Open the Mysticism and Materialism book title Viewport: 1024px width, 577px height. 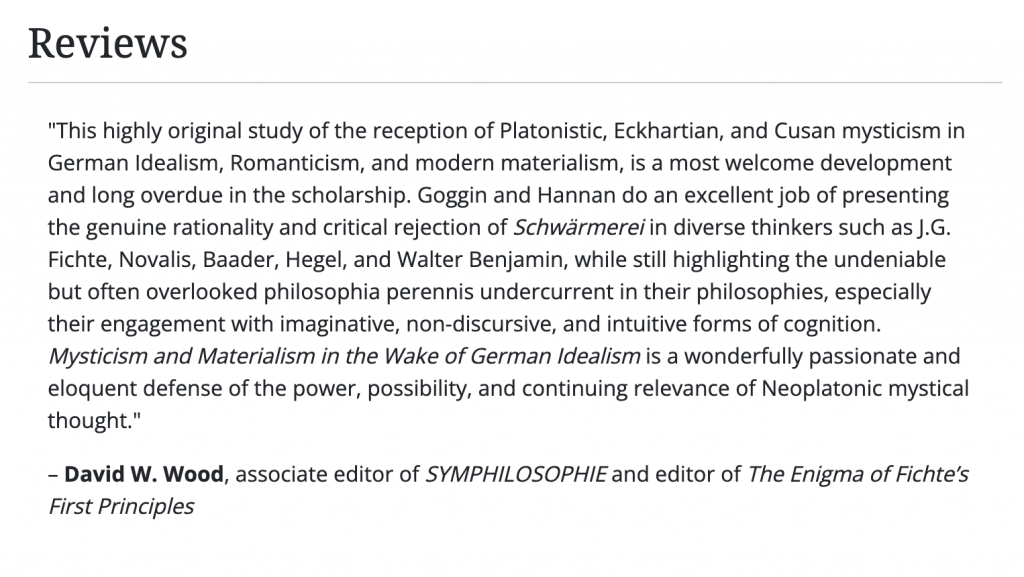pyautogui.click(x=344, y=356)
